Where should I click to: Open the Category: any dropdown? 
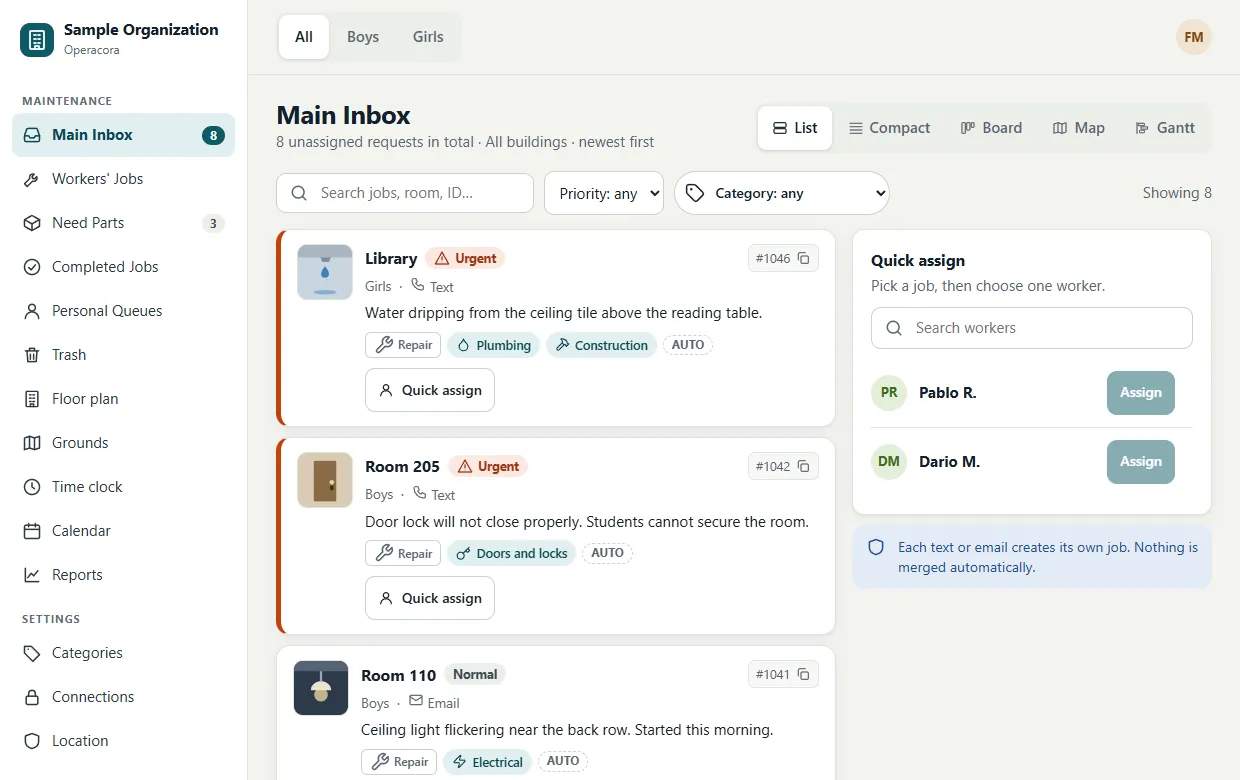(782, 193)
